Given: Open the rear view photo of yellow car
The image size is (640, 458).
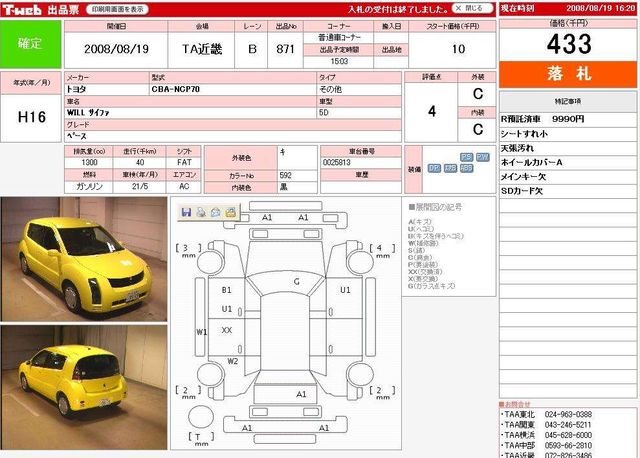Looking at the screenshot, I should 84,387.
